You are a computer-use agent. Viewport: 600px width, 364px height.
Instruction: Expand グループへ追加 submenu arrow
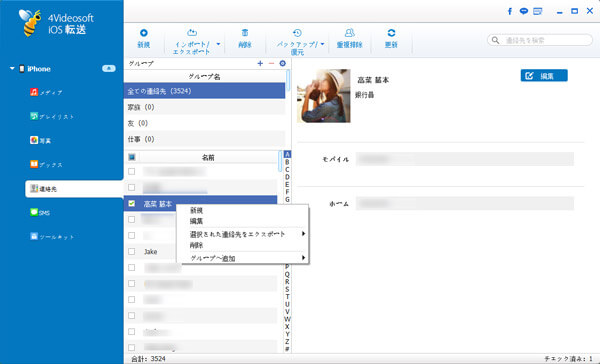pos(303,258)
